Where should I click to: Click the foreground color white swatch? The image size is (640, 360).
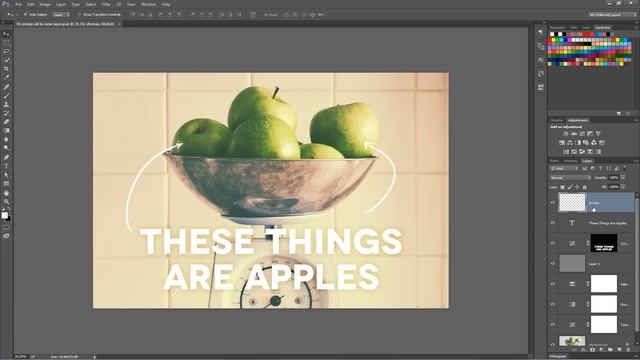click(x=4, y=215)
